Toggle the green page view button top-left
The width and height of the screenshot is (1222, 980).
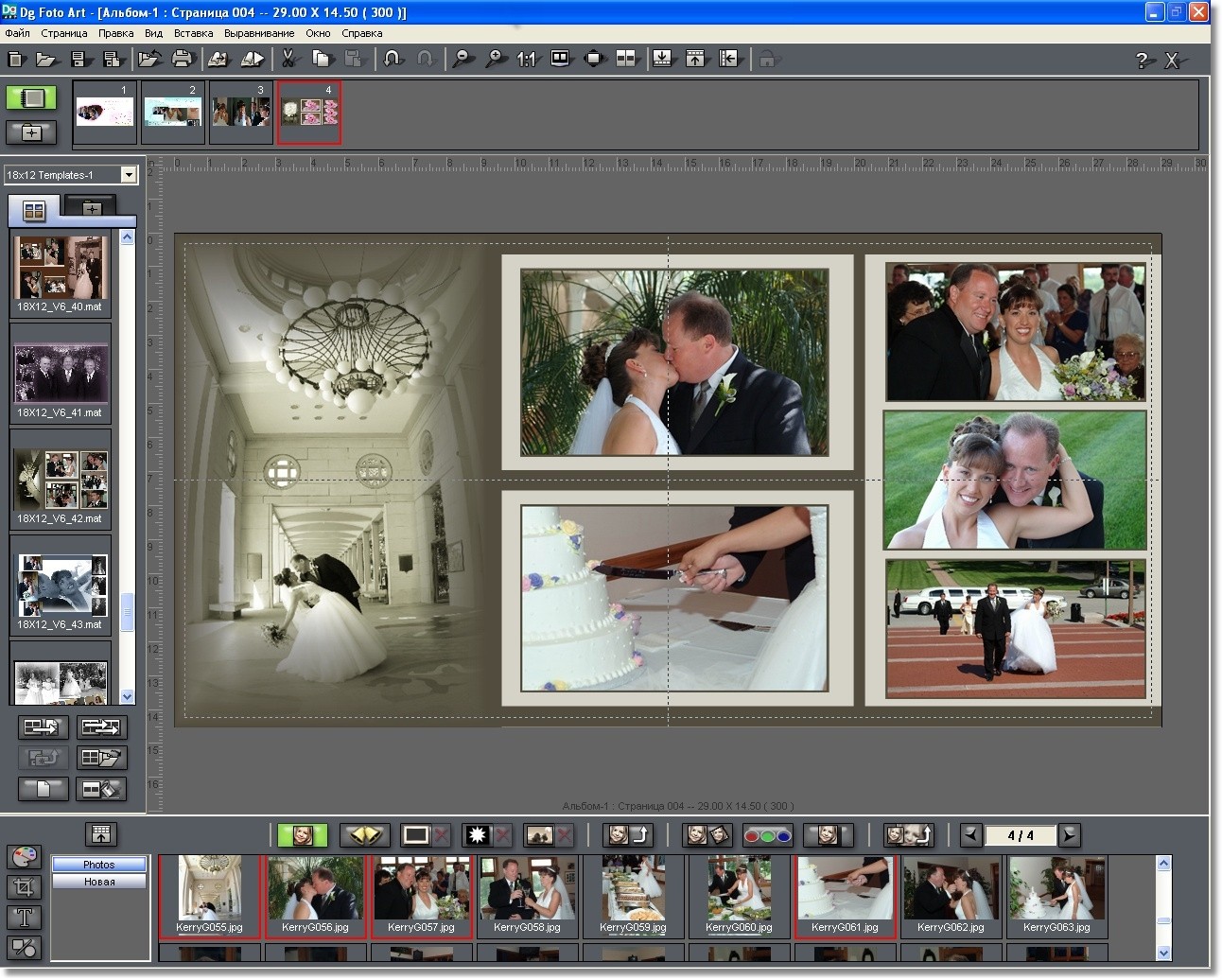tap(31, 97)
